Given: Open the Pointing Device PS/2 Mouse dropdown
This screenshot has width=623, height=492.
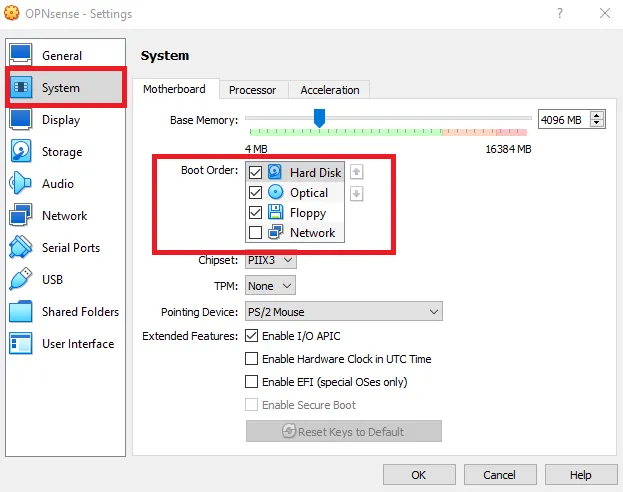Looking at the screenshot, I should (344, 312).
